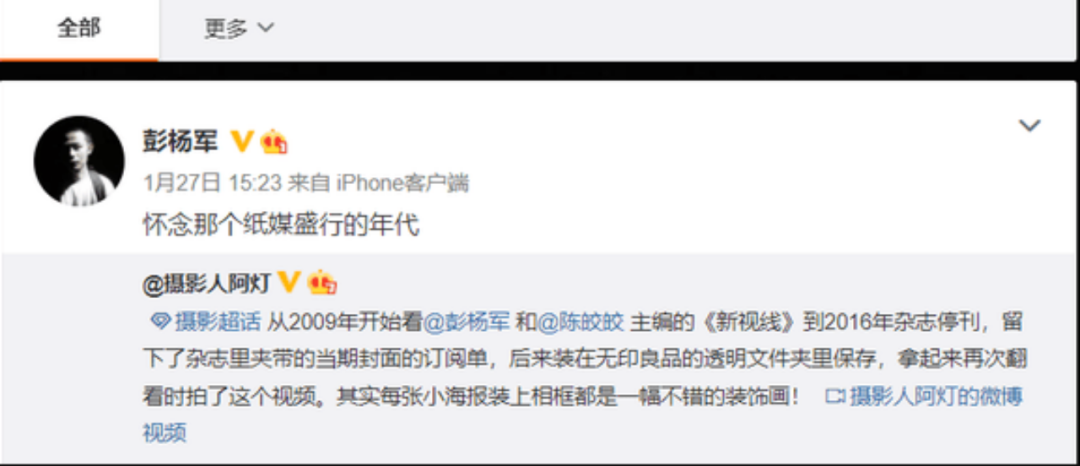Viewport: 1080px width, 466px height.
Task: Open 彭杨军's round avatar photo
Action: click(79, 161)
